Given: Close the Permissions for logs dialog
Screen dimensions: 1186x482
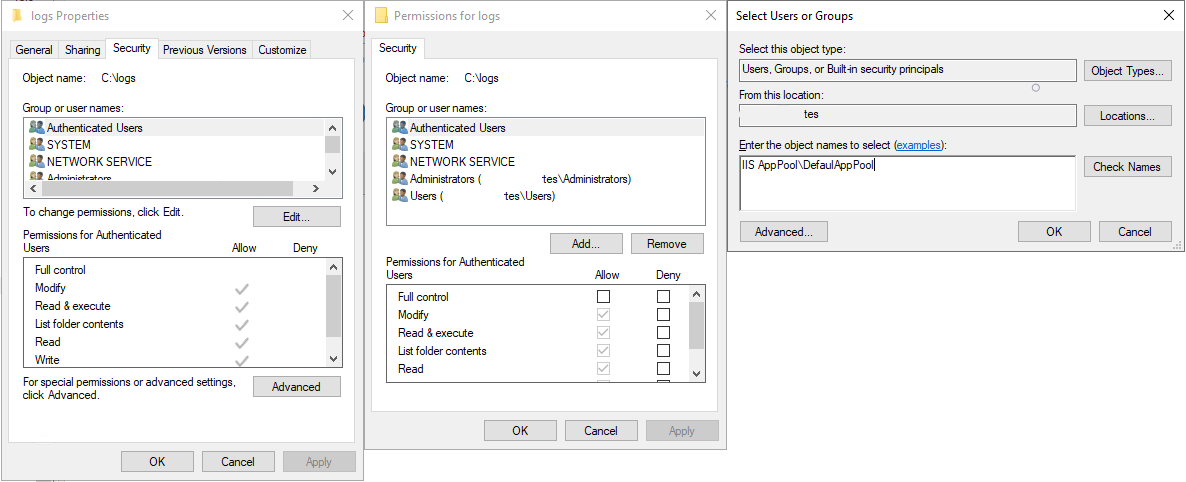Looking at the screenshot, I should click(x=711, y=14).
